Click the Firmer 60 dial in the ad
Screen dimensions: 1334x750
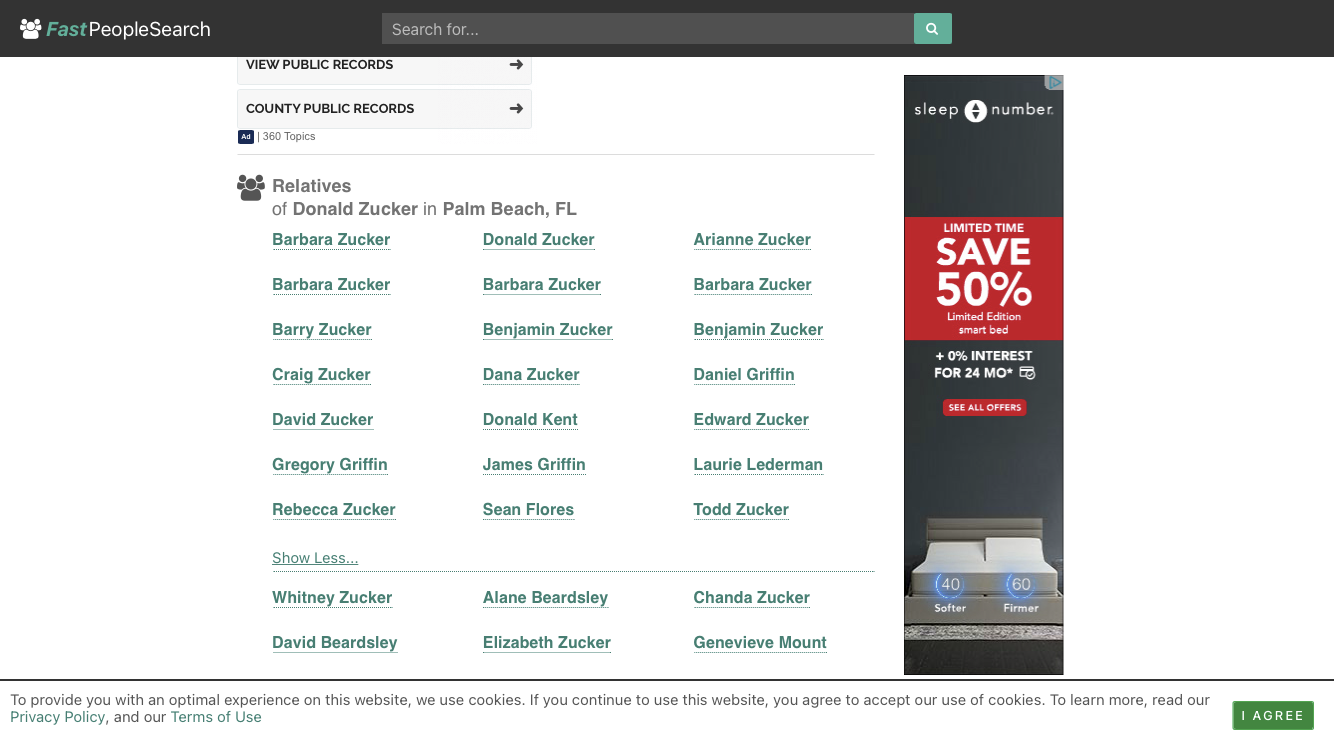click(x=1021, y=585)
